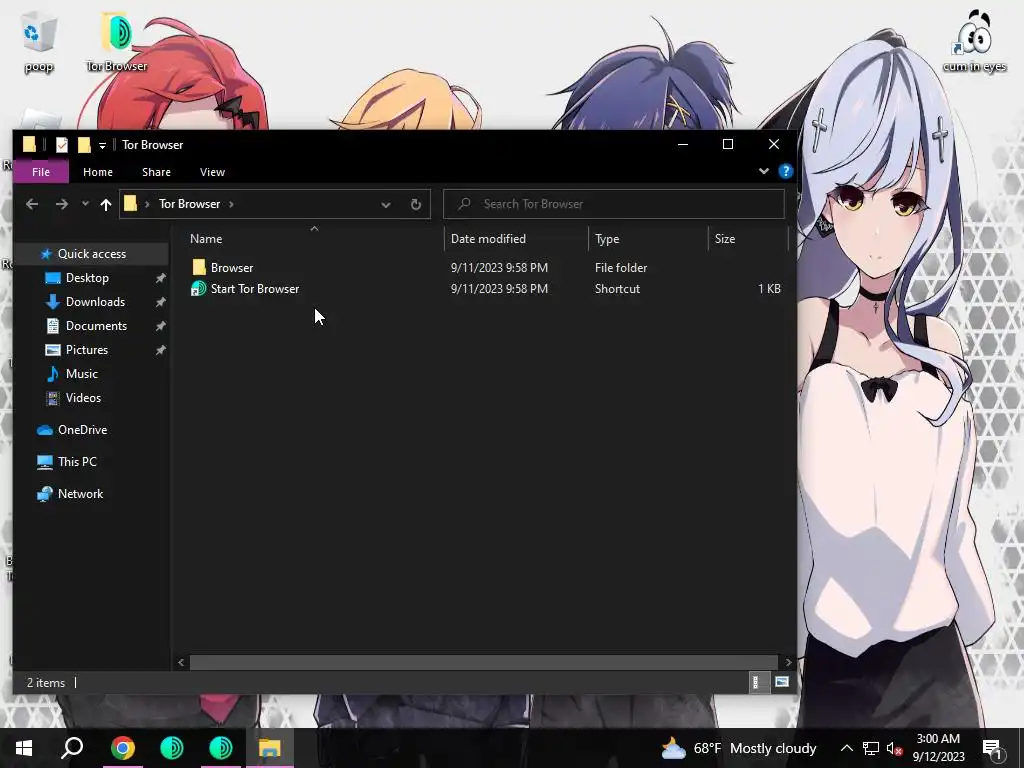Click the network tray icon
1024x768 pixels.
(871, 748)
